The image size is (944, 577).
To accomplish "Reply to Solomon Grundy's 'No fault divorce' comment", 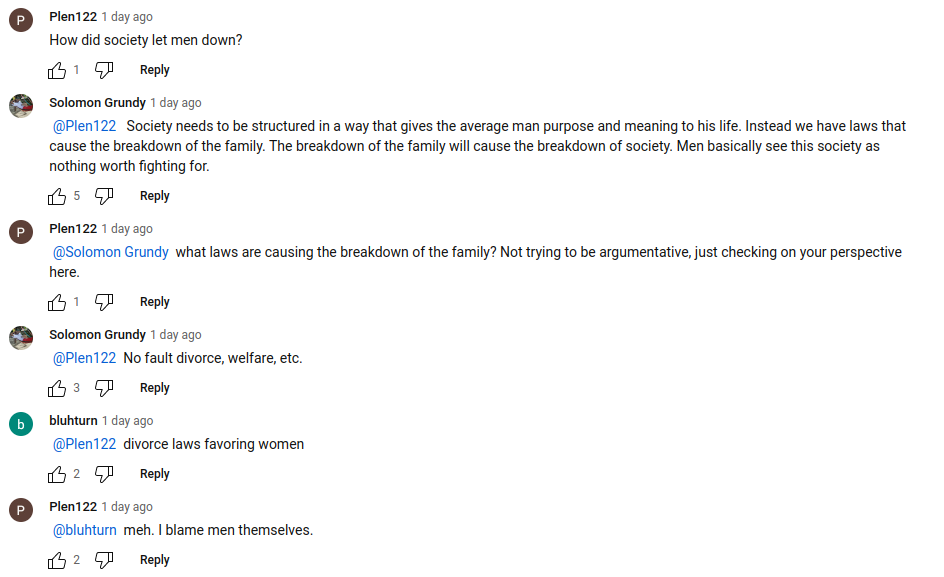I will pos(154,388).
